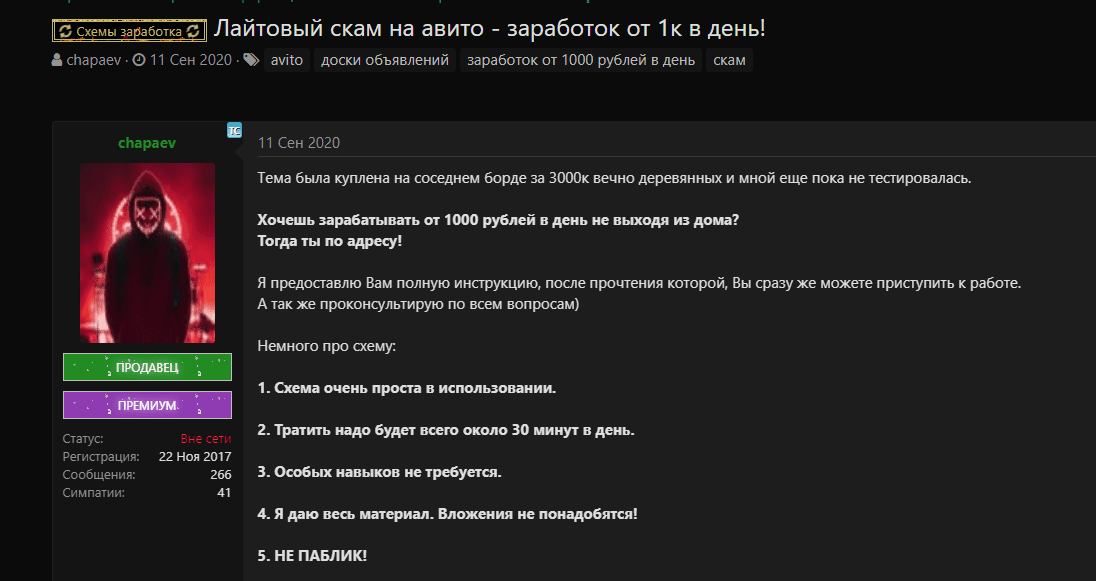This screenshot has width=1096, height=581.
Task: Click the TC thread-starter badge
Action: pos(234,130)
